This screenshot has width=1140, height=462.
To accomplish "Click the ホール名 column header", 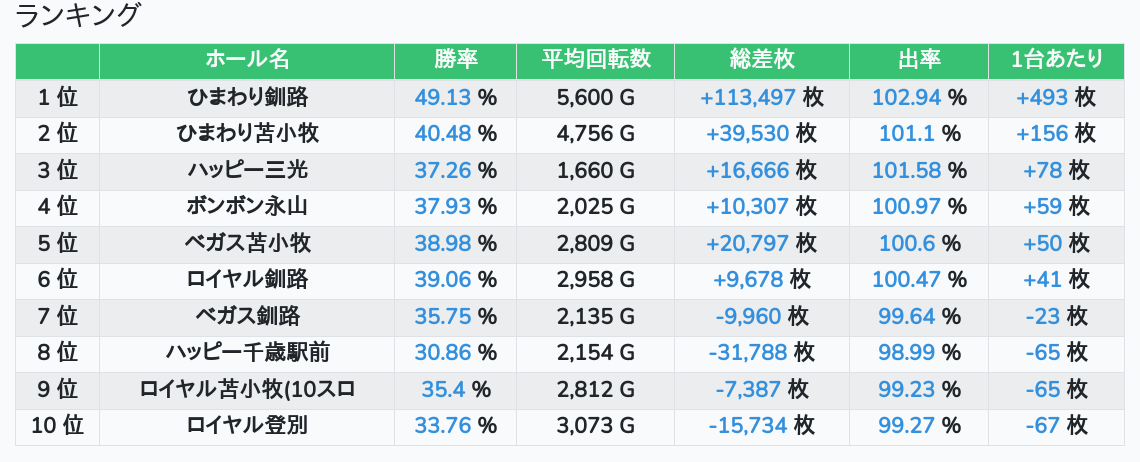I will coord(247,60).
